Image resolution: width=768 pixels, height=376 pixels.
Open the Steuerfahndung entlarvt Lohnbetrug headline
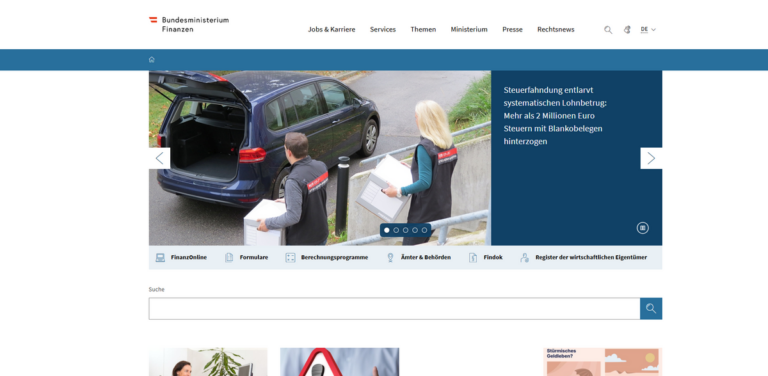coord(555,116)
